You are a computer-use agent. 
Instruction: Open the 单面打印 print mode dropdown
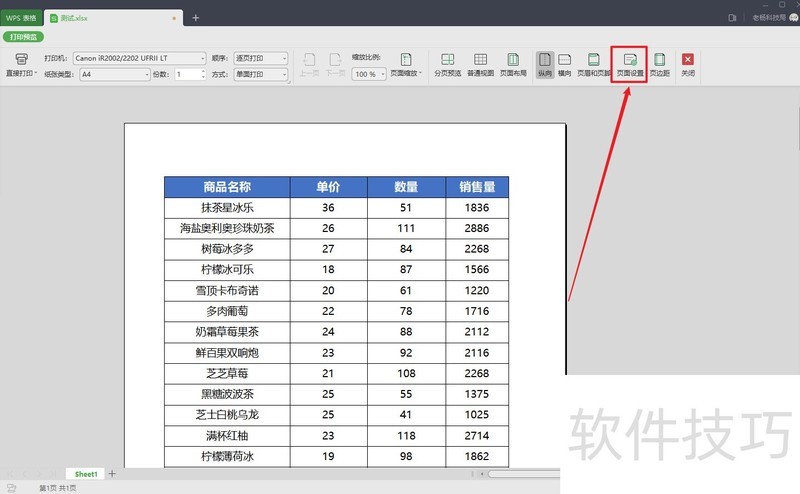click(286, 74)
